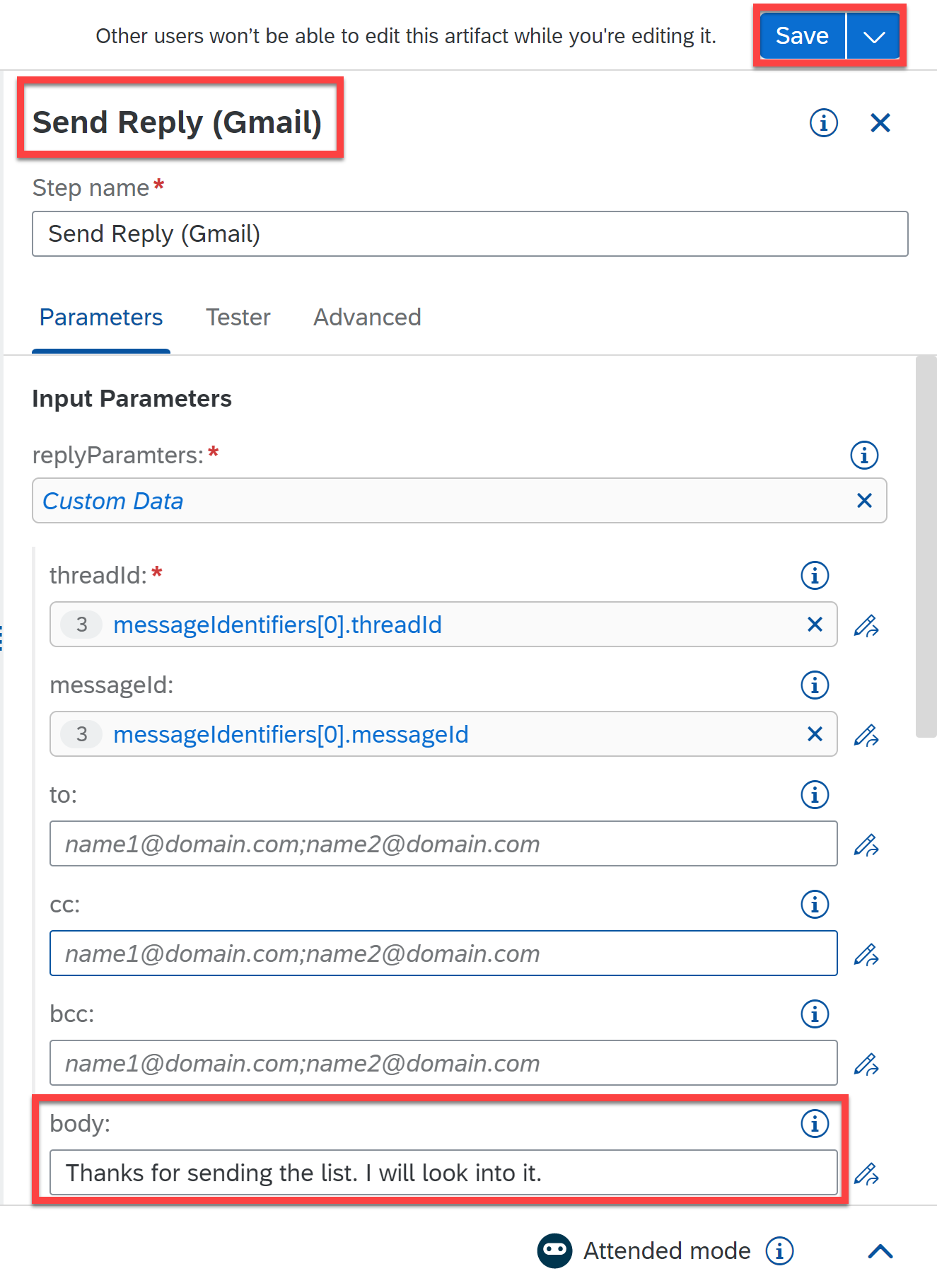Click the Attended mode label

pyautogui.click(x=666, y=1251)
